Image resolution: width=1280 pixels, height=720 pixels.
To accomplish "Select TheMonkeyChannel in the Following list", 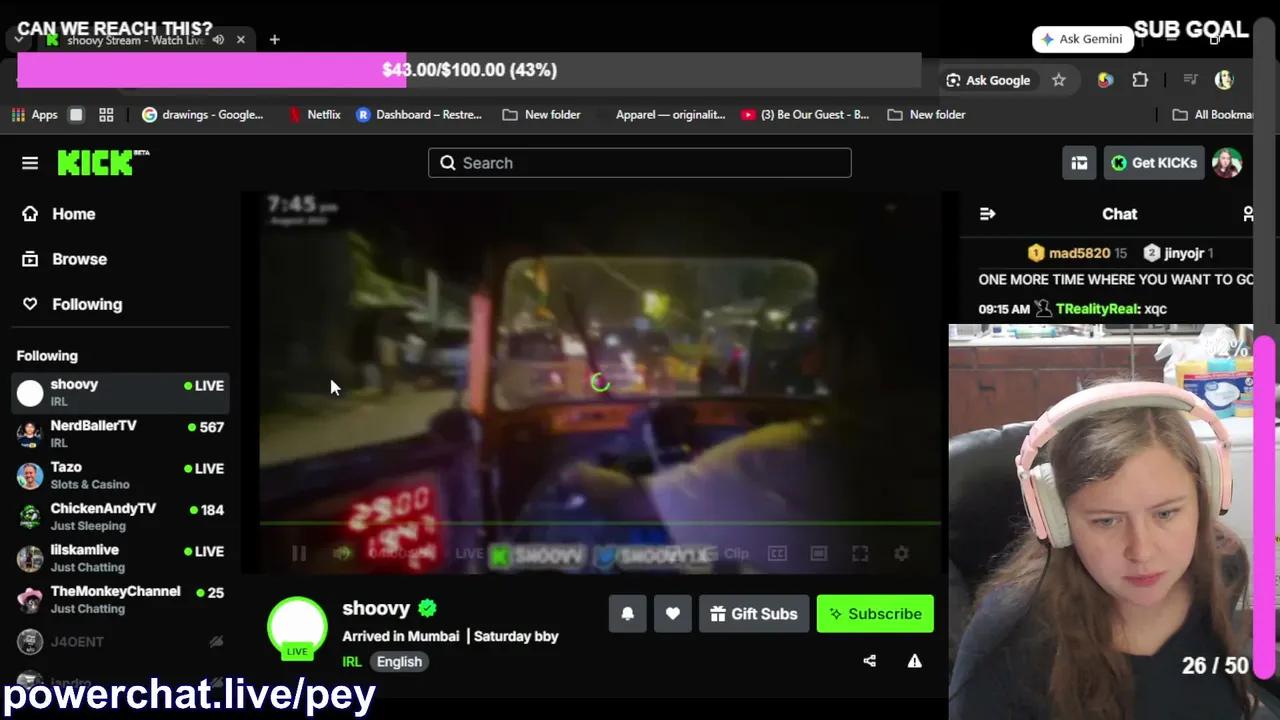I will tap(120, 600).
